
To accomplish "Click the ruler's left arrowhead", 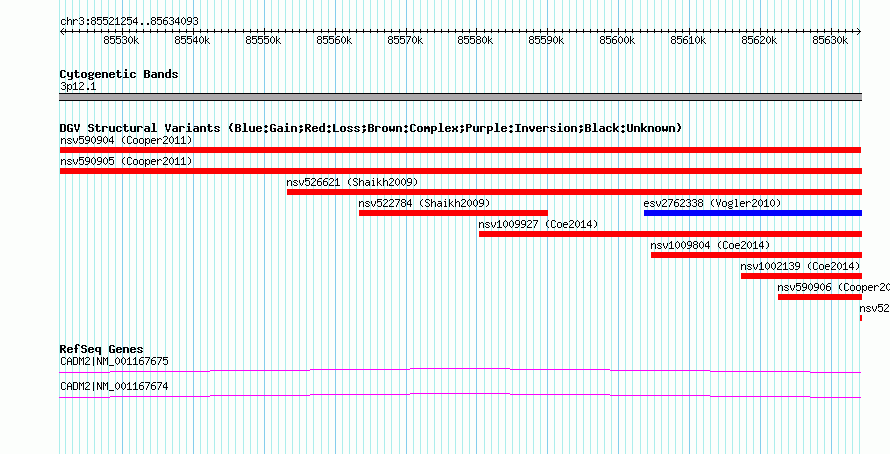I will pyautogui.click(x=62, y=32).
